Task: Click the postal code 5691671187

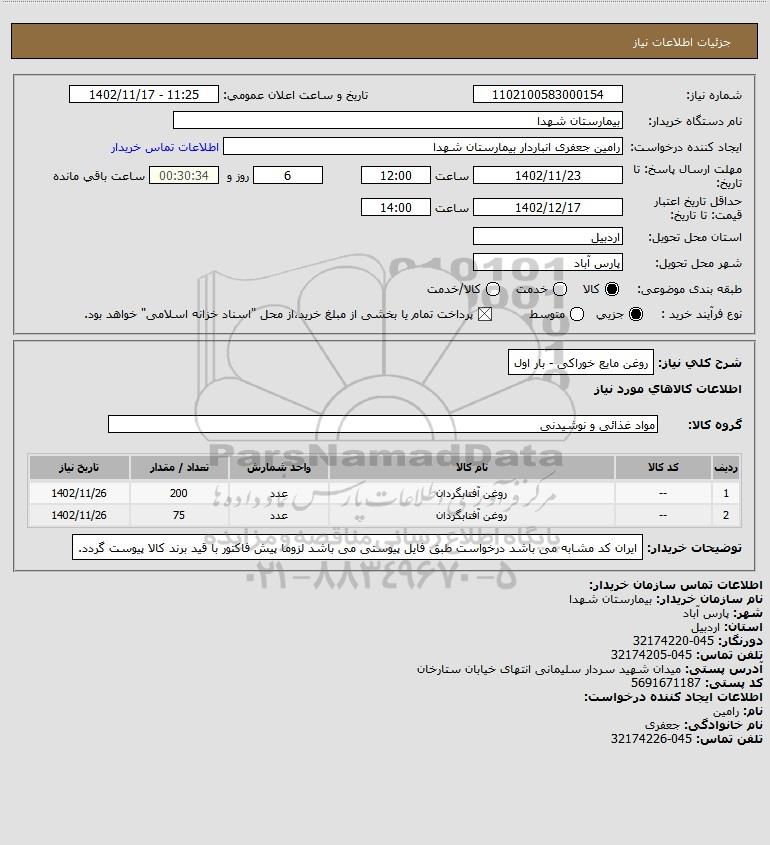Action: (x=666, y=683)
